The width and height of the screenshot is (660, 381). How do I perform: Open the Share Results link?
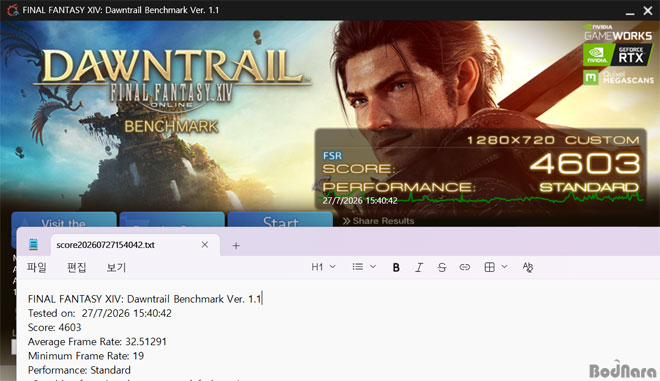pyautogui.click(x=378, y=221)
